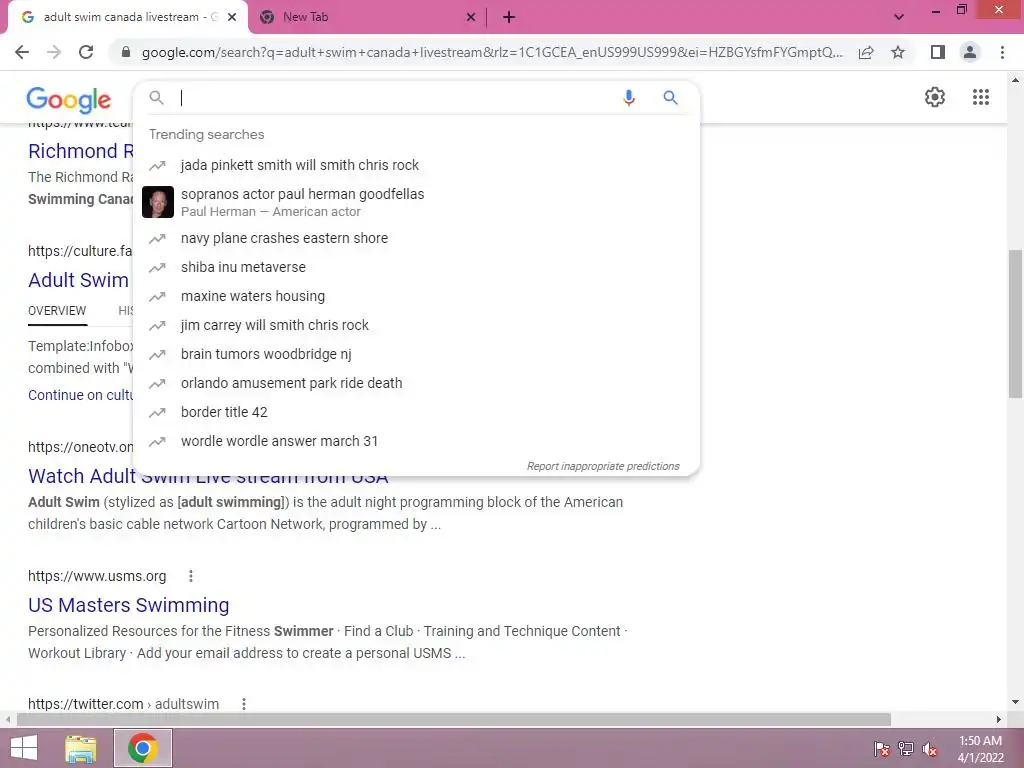Click the voice search microphone icon
The image size is (1024, 768).
point(628,98)
